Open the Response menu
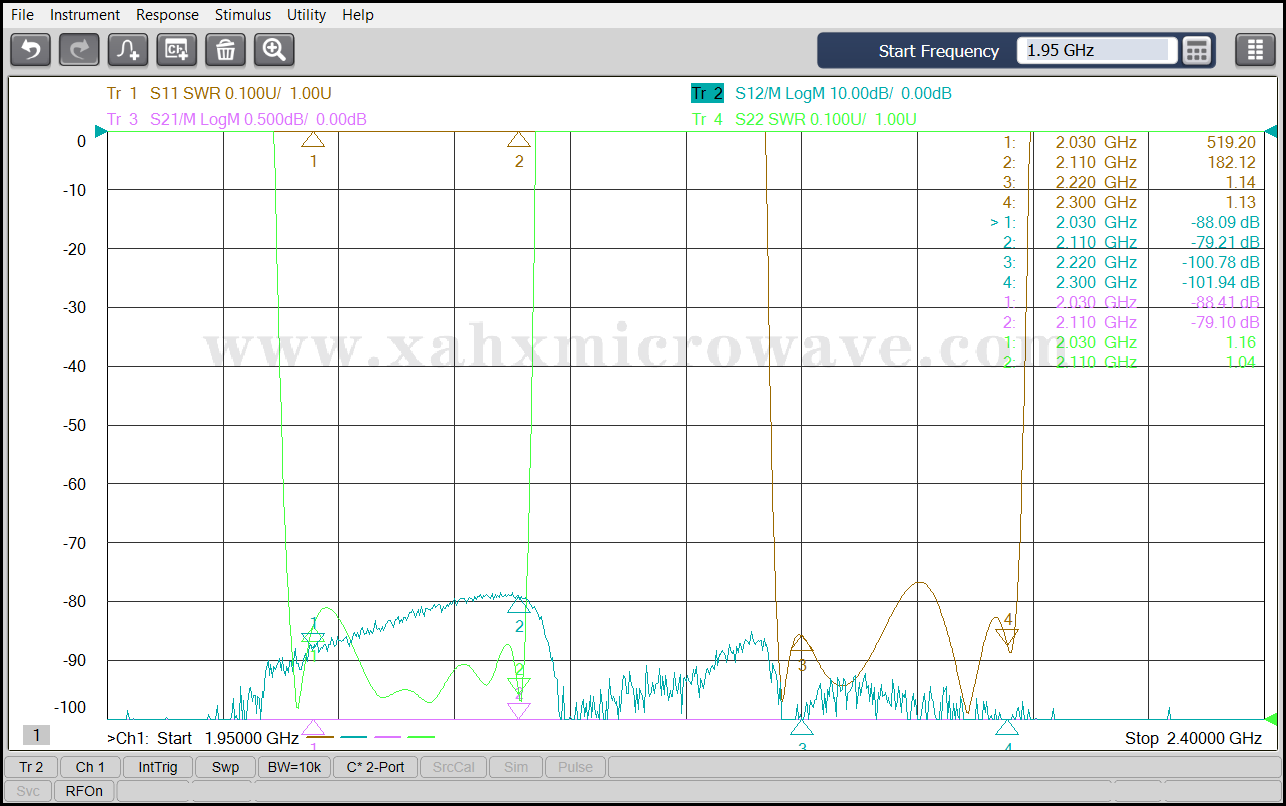This screenshot has height=806, width=1286. coord(167,15)
